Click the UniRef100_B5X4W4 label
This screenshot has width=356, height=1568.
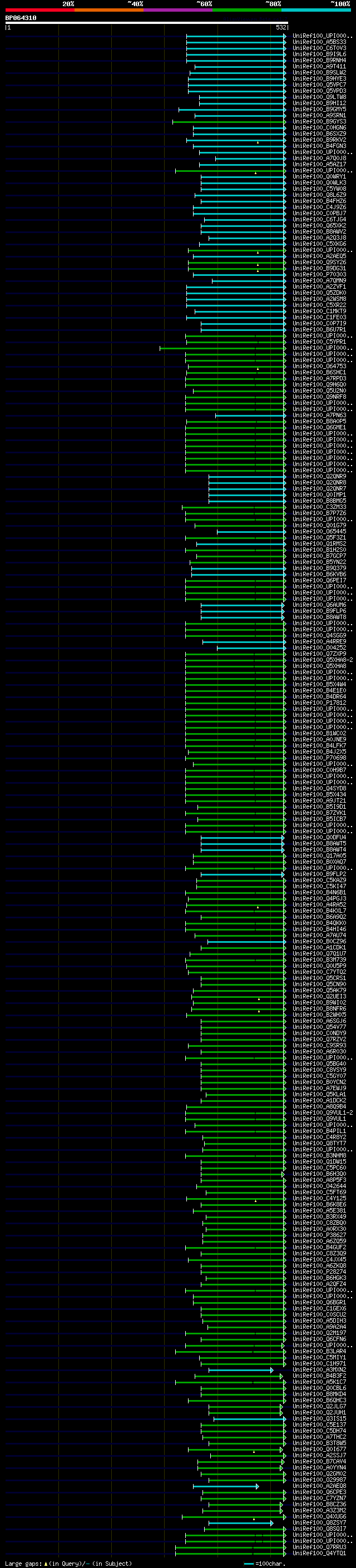click(x=319, y=684)
